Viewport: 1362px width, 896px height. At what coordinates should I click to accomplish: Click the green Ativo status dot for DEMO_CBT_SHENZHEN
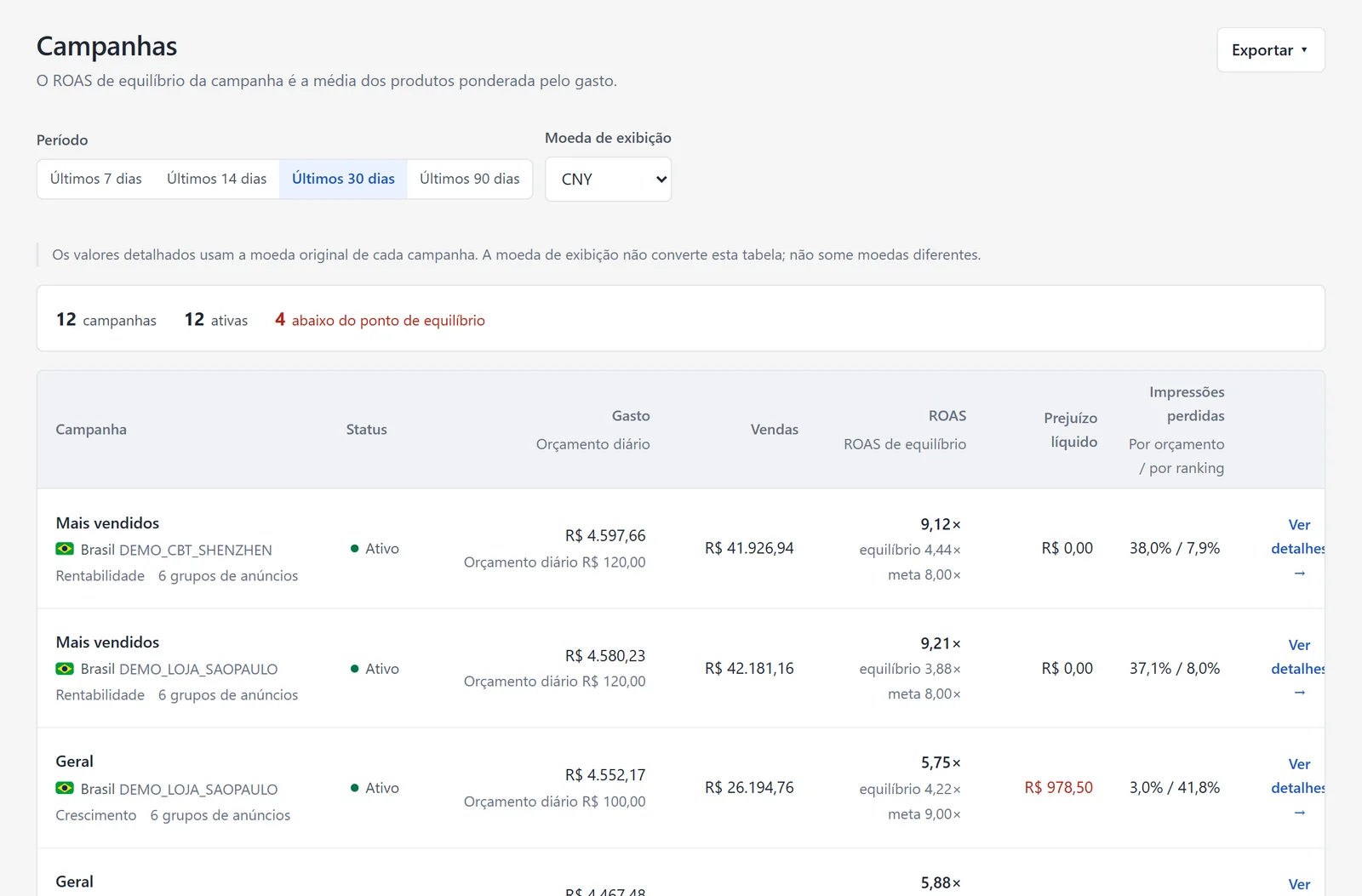(x=354, y=549)
